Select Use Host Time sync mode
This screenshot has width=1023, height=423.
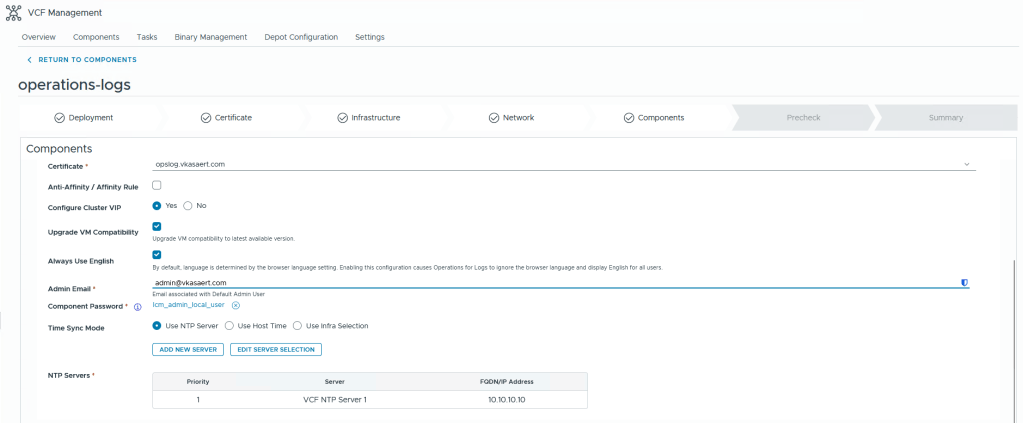229,325
